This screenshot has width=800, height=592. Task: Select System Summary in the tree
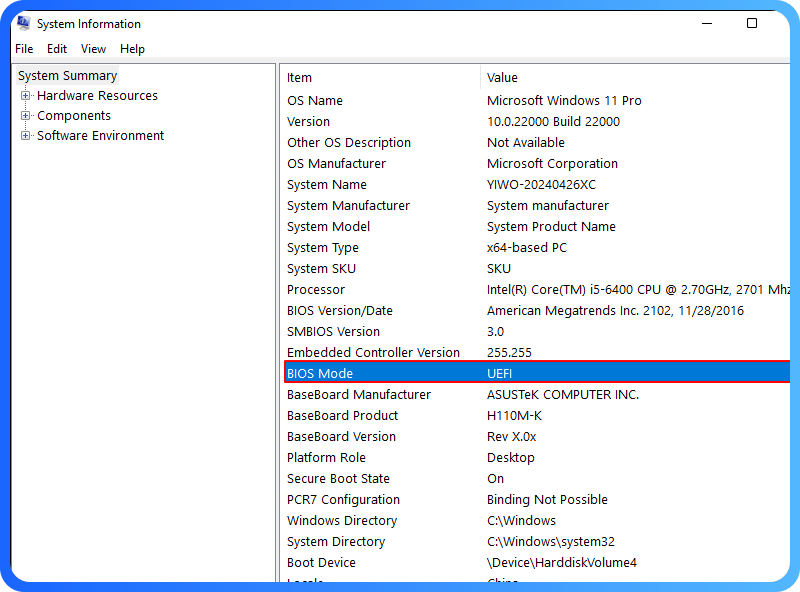pos(67,76)
